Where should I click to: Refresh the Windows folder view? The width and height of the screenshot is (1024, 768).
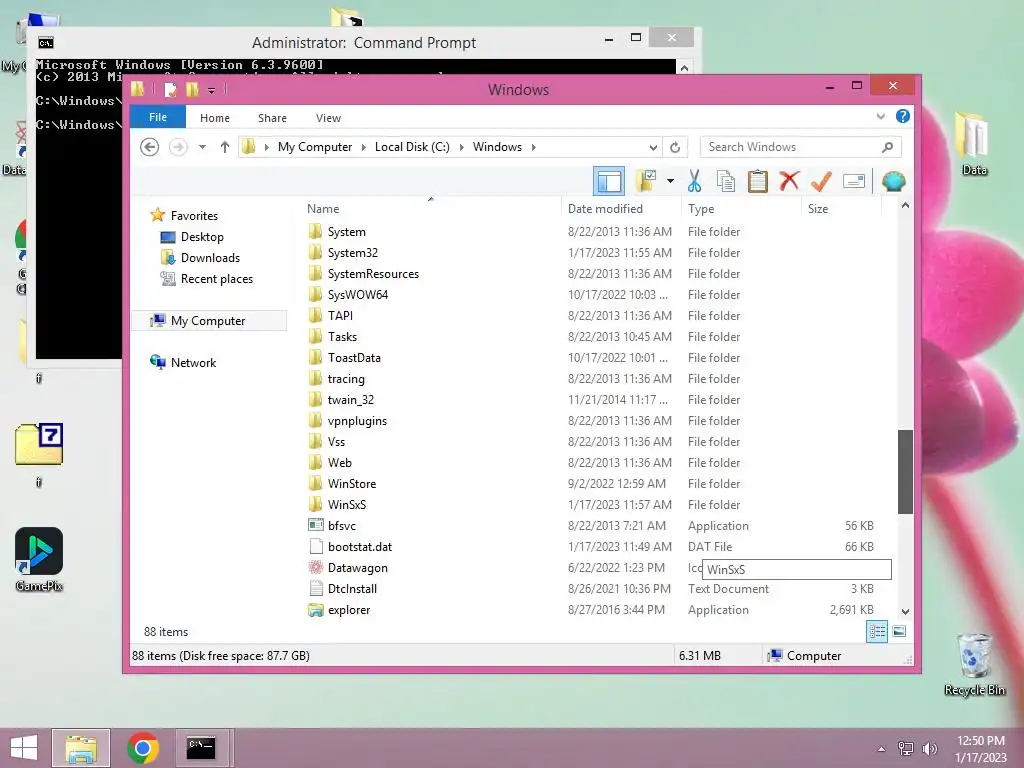[x=675, y=147]
